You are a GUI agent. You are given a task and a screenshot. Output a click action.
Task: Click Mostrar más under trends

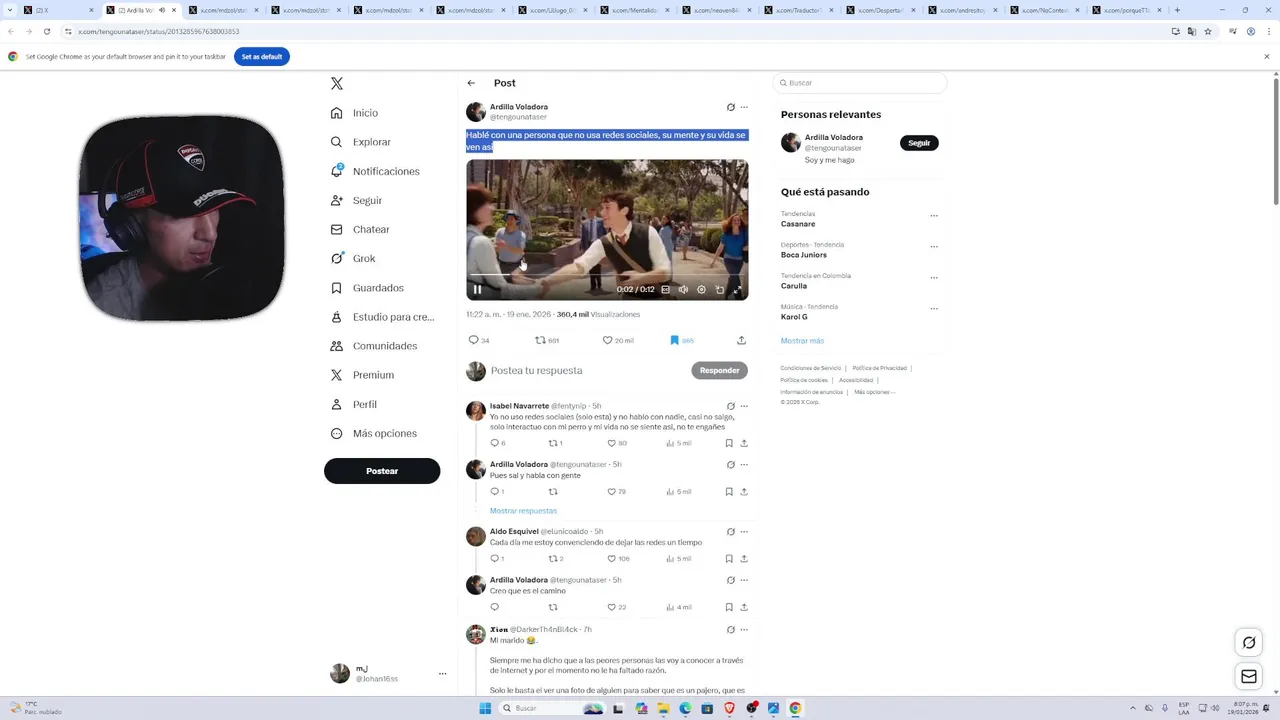[x=802, y=341]
